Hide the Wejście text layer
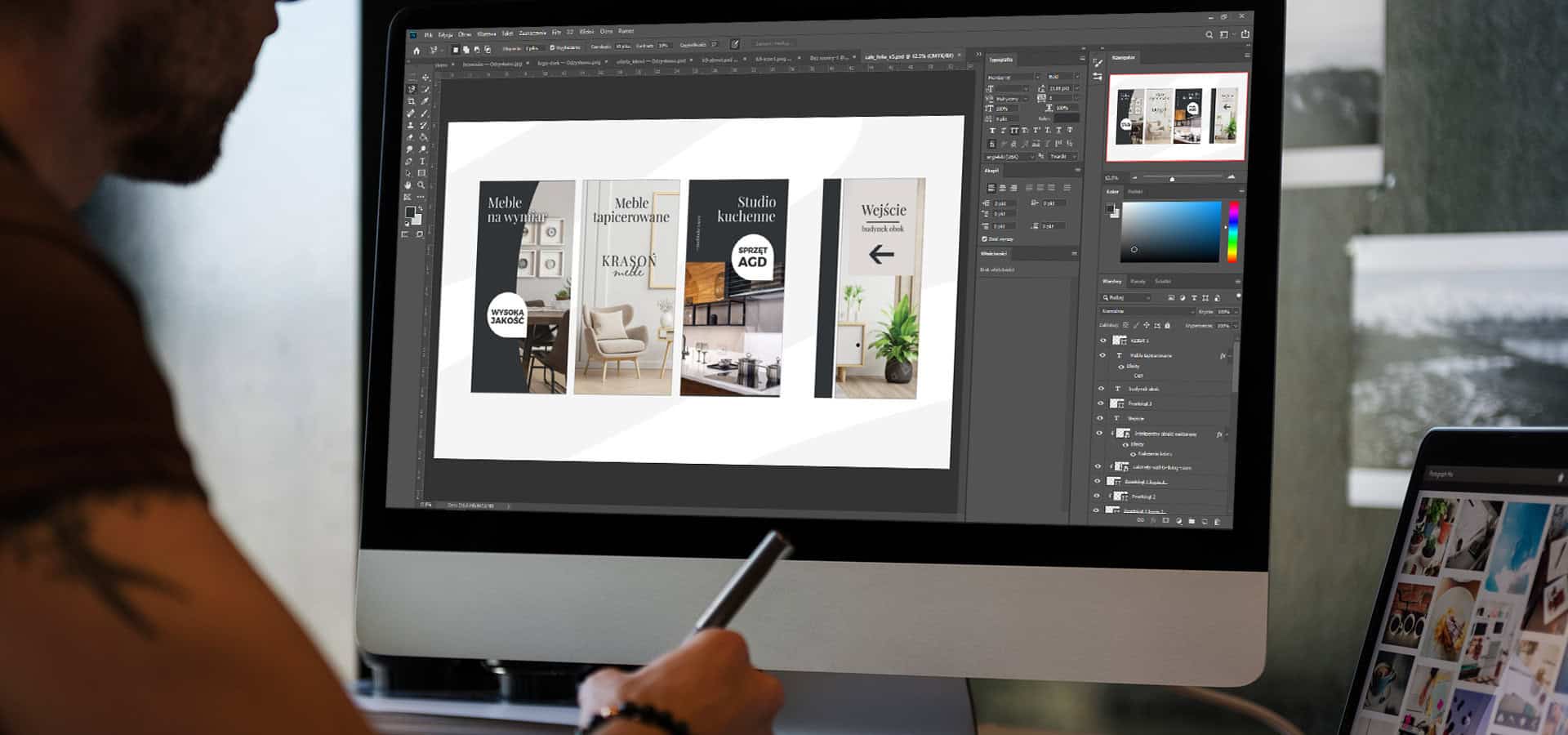The image size is (1568, 735). pyautogui.click(x=1100, y=418)
